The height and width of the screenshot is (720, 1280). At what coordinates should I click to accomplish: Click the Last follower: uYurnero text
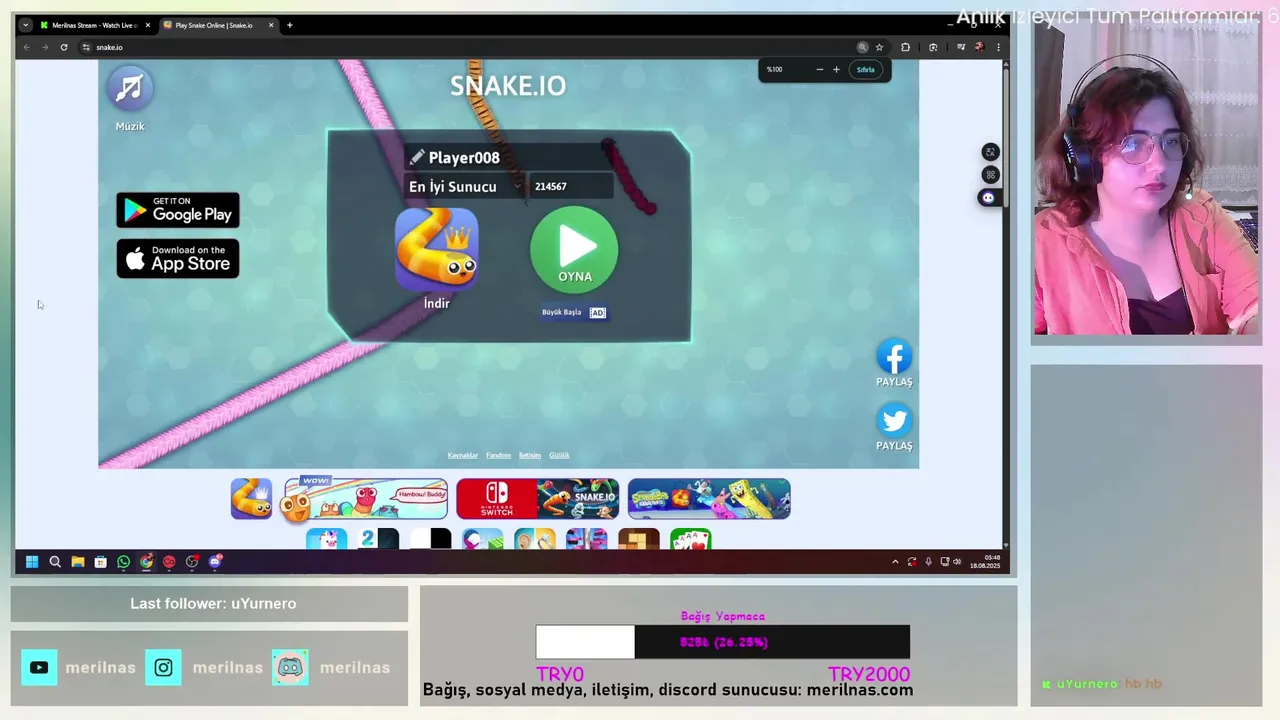(x=213, y=603)
